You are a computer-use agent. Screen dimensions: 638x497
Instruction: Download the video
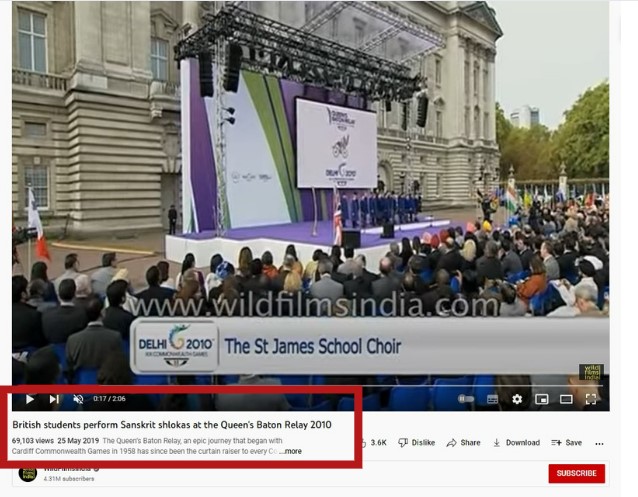(x=516, y=442)
